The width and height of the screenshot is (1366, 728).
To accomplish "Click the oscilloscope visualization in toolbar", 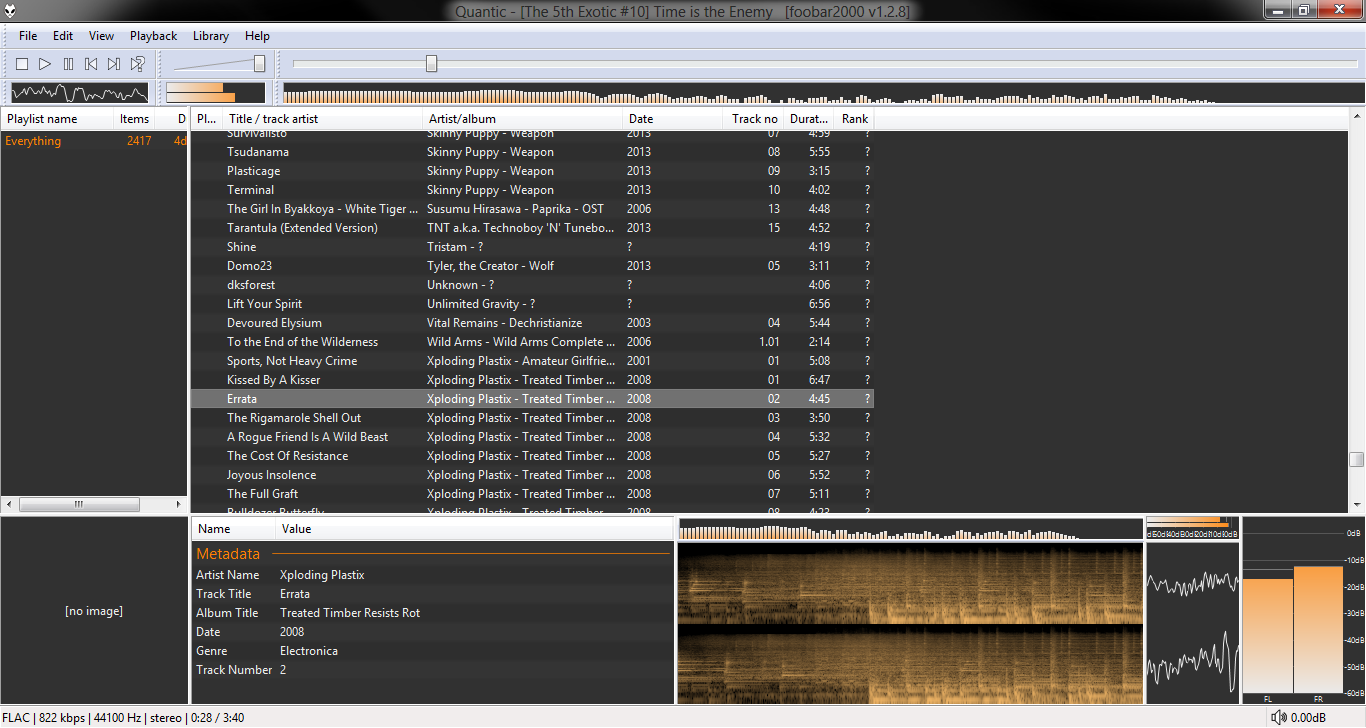I will (x=79, y=93).
